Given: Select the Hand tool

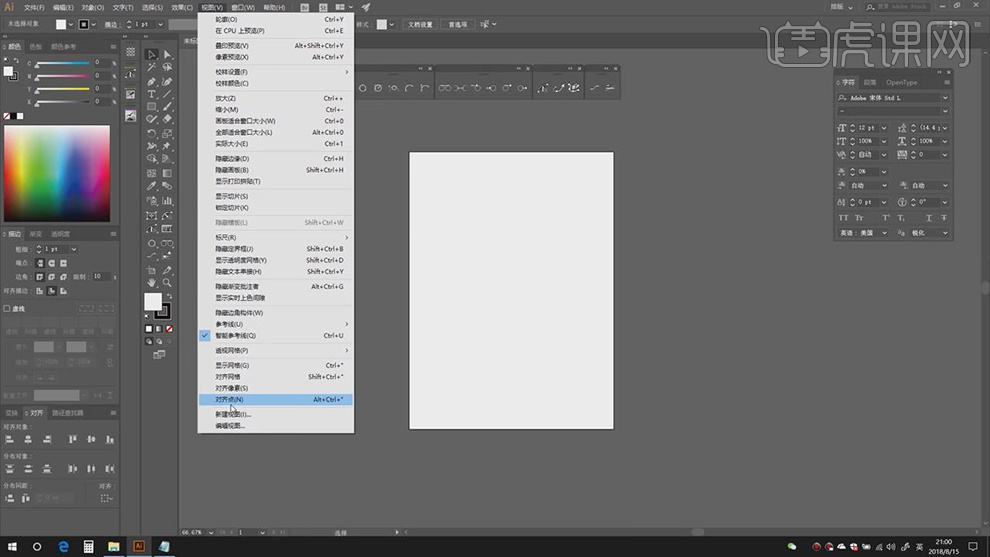Looking at the screenshot, I should pyautogui.click(x=151, y=283).
